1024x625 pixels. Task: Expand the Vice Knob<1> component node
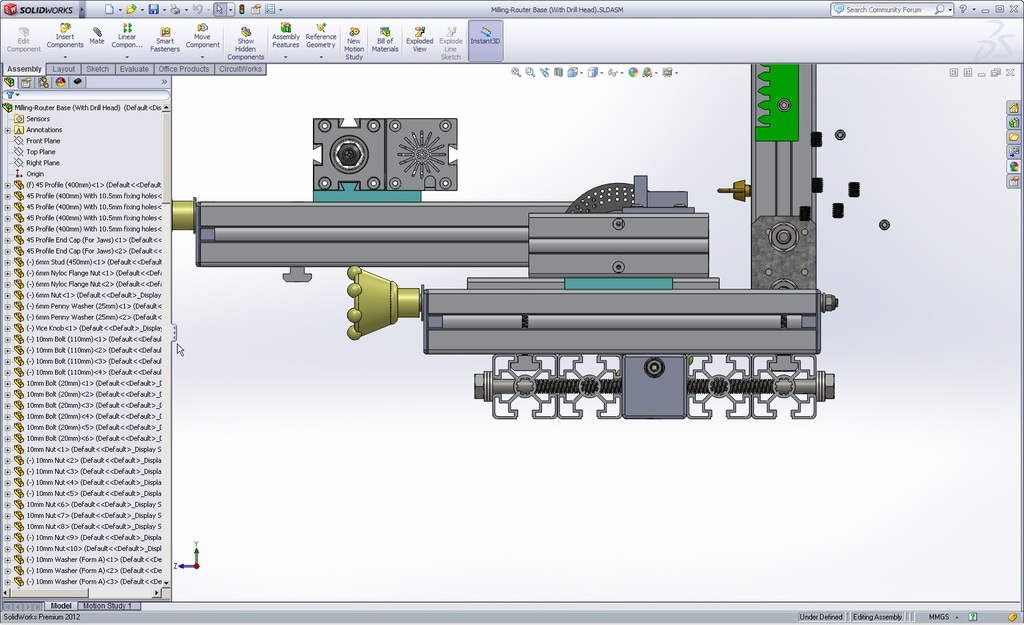pyautogui.click(x=8, y=328)
